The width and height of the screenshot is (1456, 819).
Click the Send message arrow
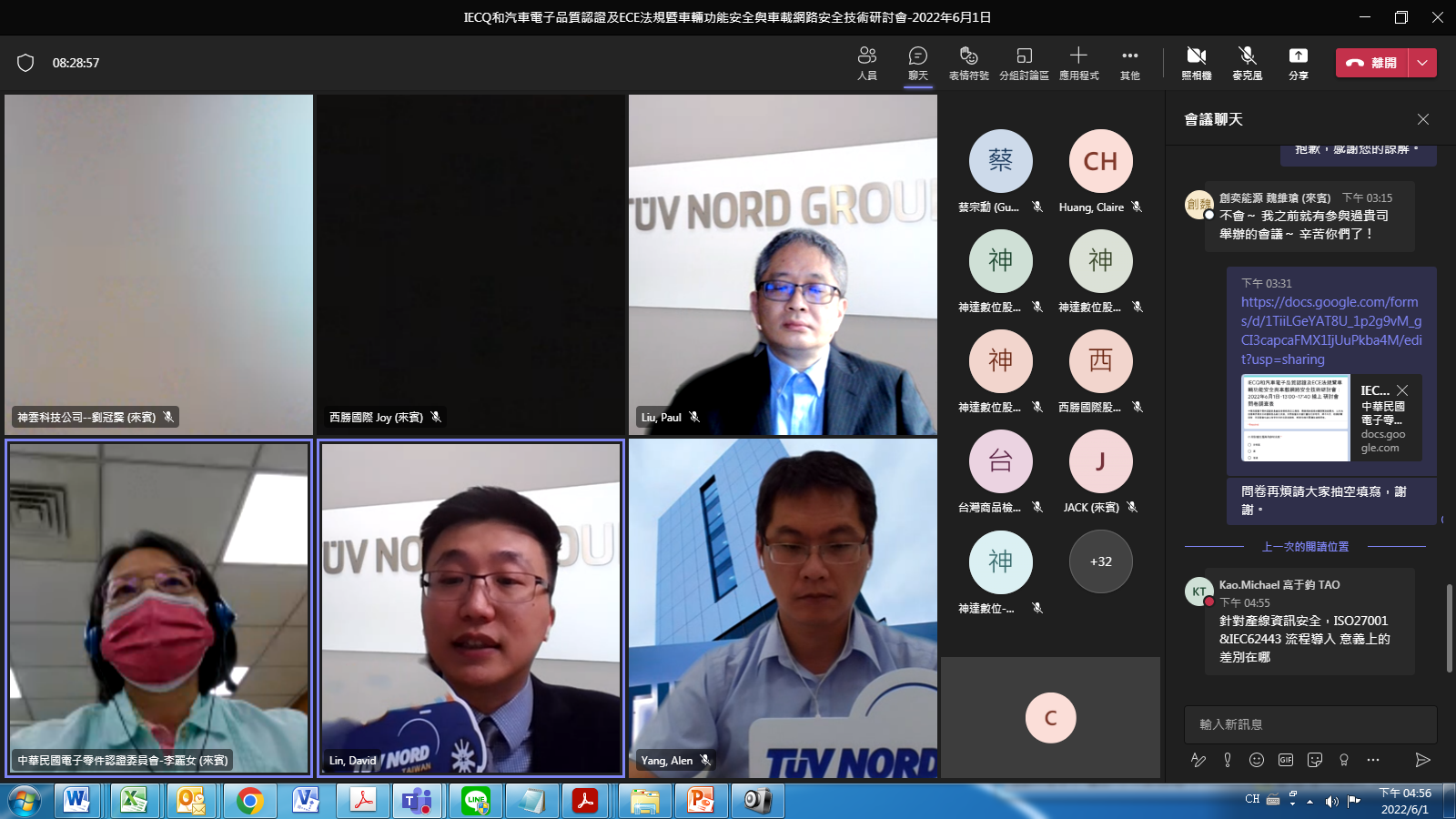[x=1423, y=760]
